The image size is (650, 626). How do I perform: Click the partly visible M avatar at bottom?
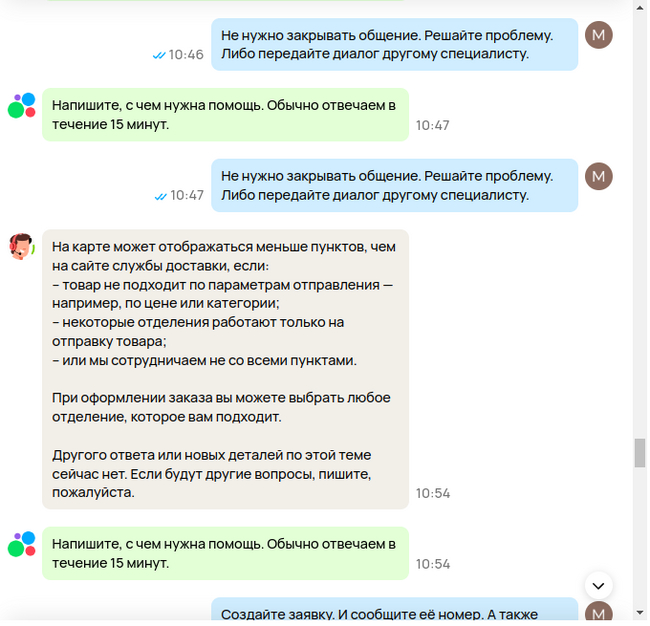pyautogui.click(x=601, y=613)
